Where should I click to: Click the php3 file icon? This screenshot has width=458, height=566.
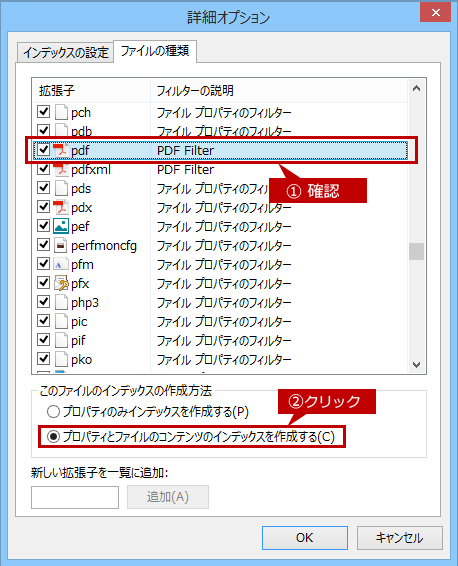(61, 302)
